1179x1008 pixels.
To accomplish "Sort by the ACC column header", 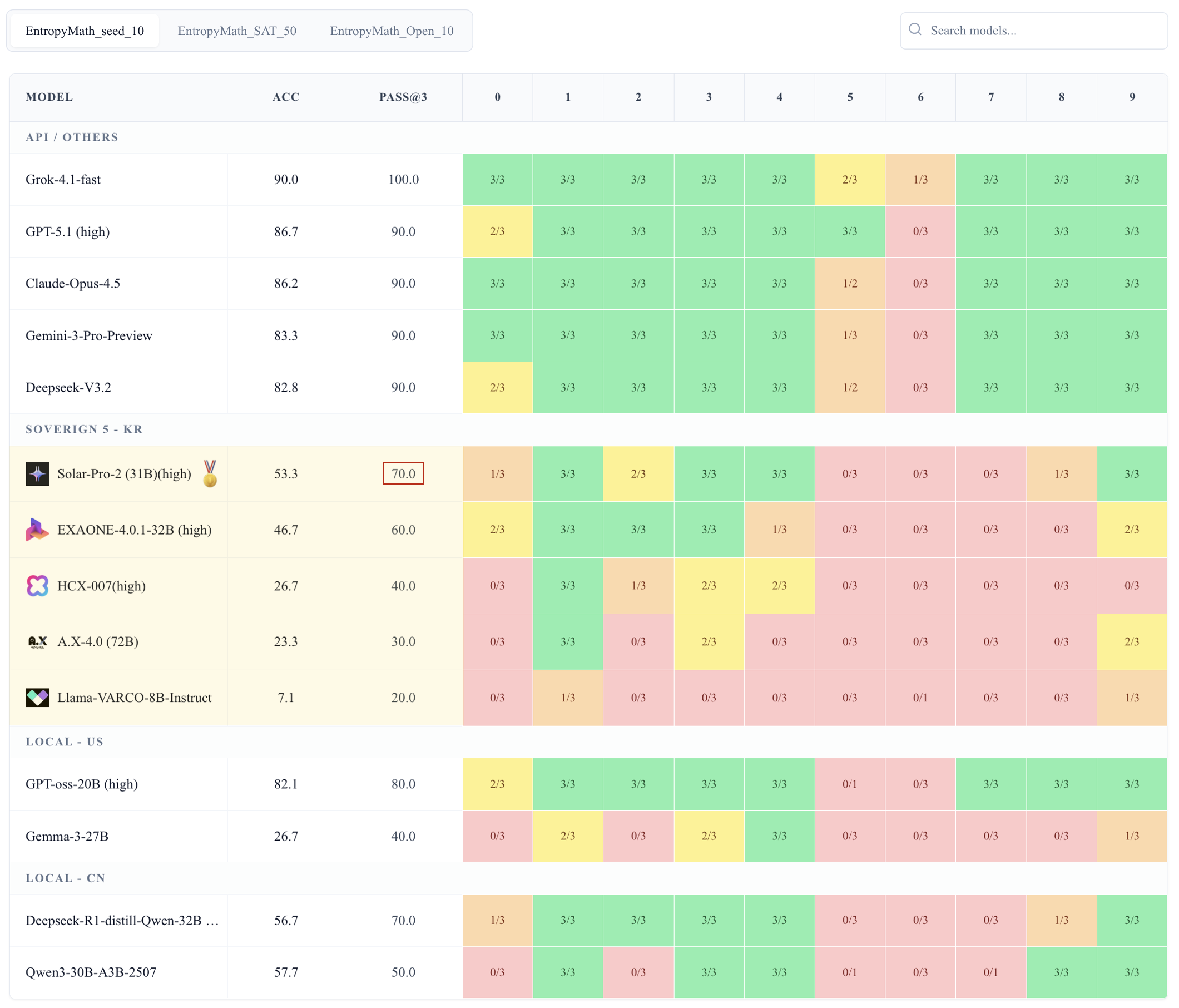I will (x=286, y=97).
